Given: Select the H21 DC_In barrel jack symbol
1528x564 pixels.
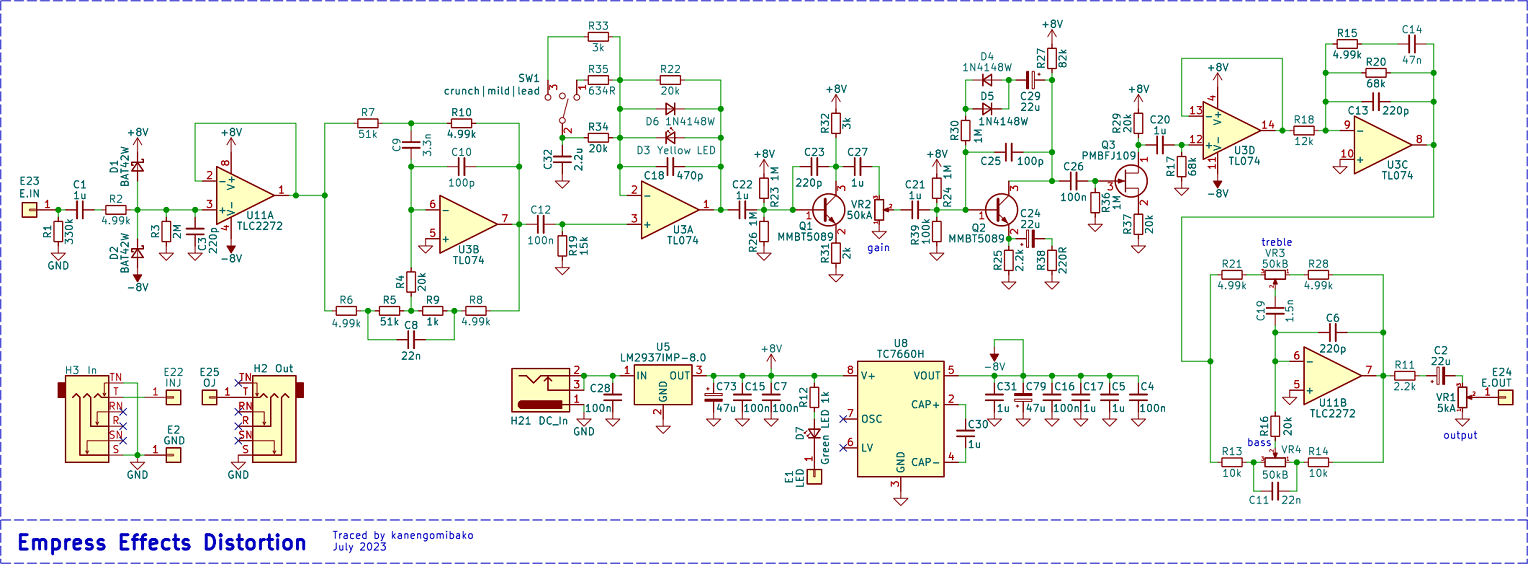Looking at the screenshot, I should click(541, 388).
